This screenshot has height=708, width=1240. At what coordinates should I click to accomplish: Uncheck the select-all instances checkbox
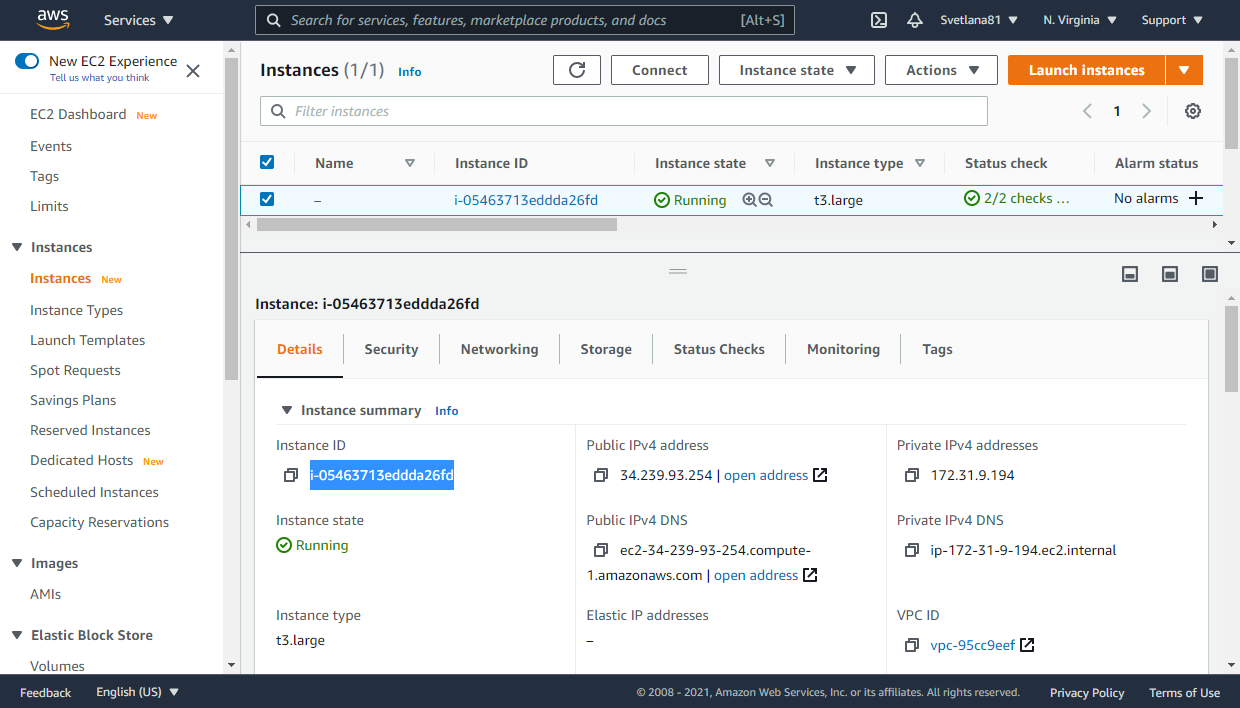[267, 162]
